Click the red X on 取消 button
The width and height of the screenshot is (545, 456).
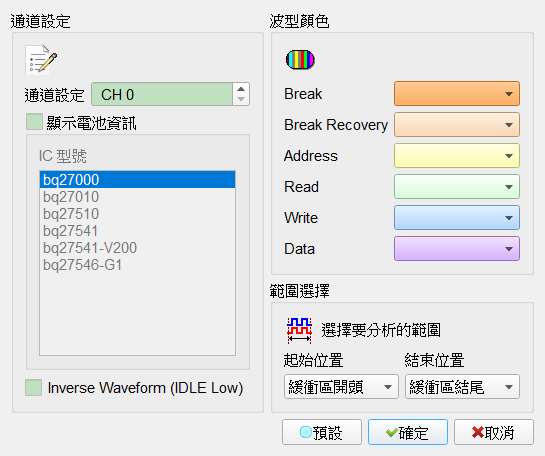(478, 433)
